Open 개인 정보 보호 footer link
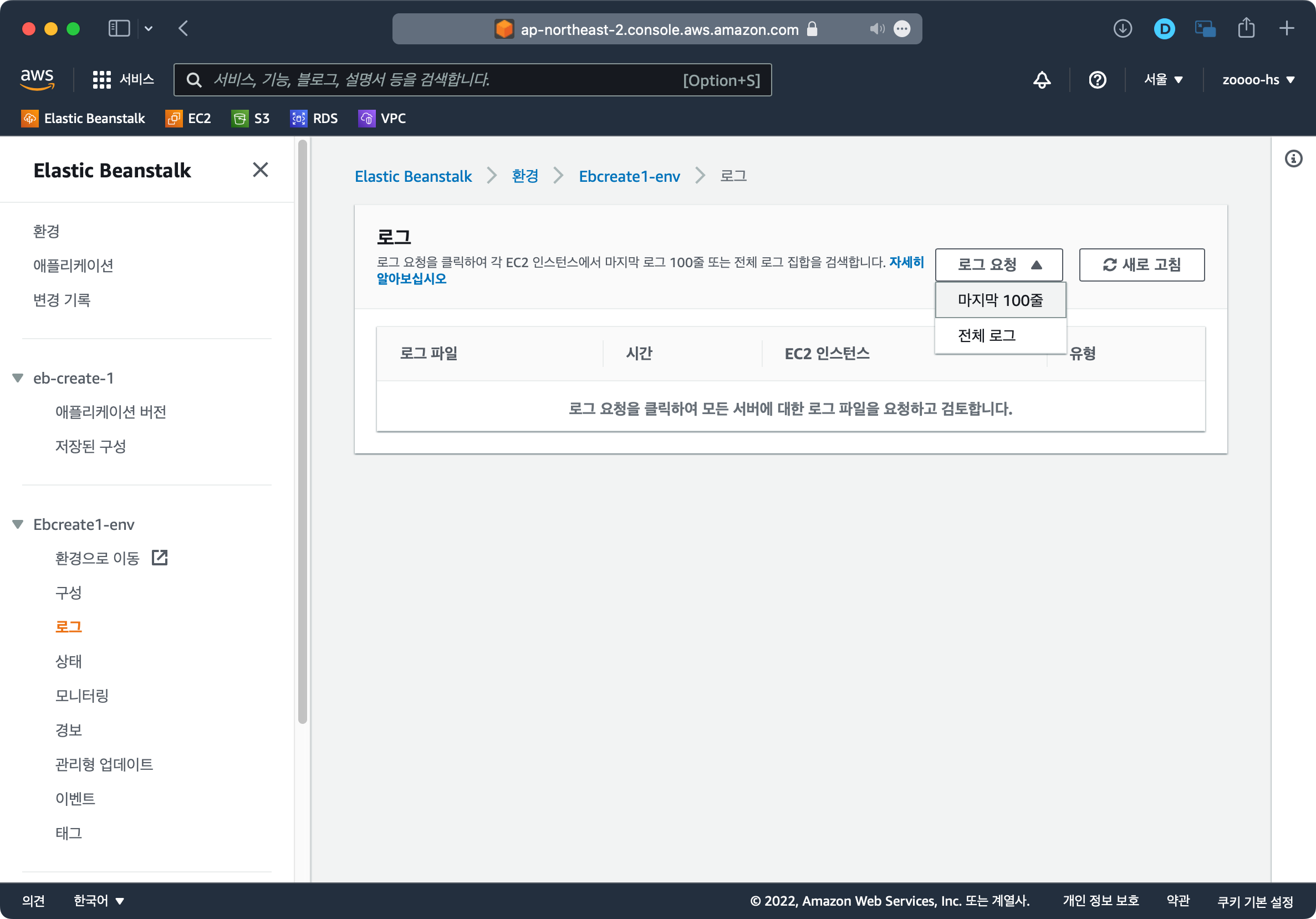The height and width of the screenshot is (919, 1316). click(1100, 900)
